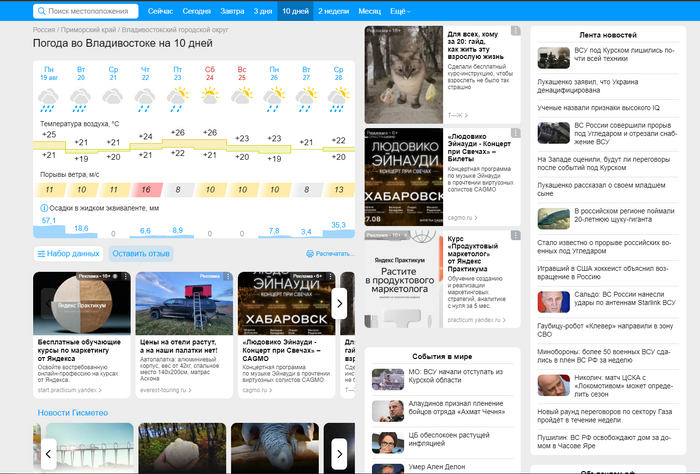The width and height of the screenshot is (700, 474).
Task: Go to previous Гисметео news slide
Action: click(48, 454)
